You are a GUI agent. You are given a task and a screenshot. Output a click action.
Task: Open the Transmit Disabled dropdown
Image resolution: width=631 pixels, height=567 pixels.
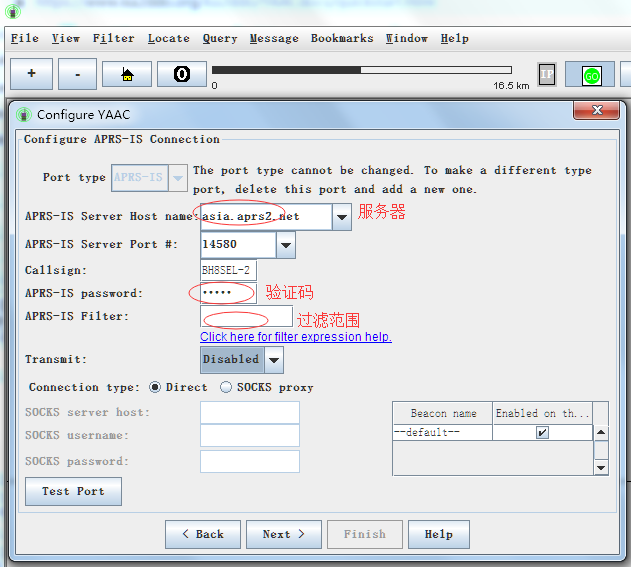coord(274,360)
